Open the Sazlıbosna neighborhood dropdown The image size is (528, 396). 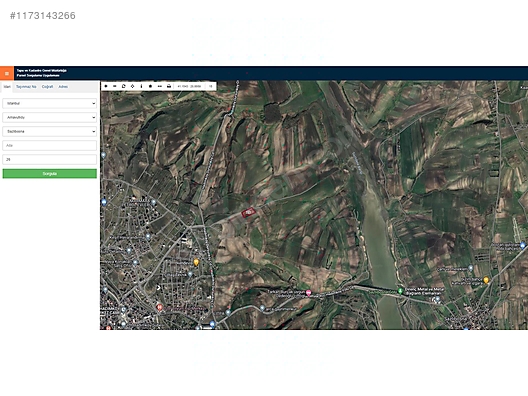pos(50,131)
